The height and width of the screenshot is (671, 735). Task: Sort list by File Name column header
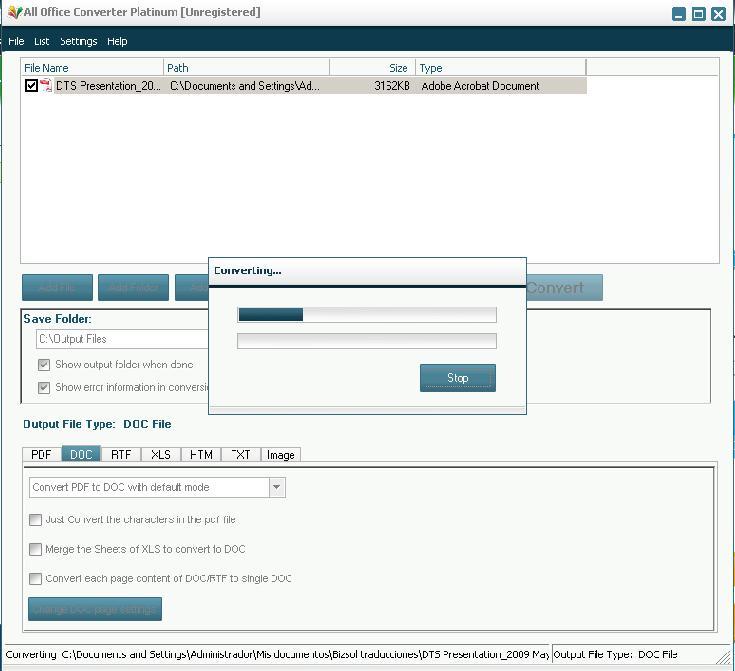pyautogui.click(x=92, y=68)
